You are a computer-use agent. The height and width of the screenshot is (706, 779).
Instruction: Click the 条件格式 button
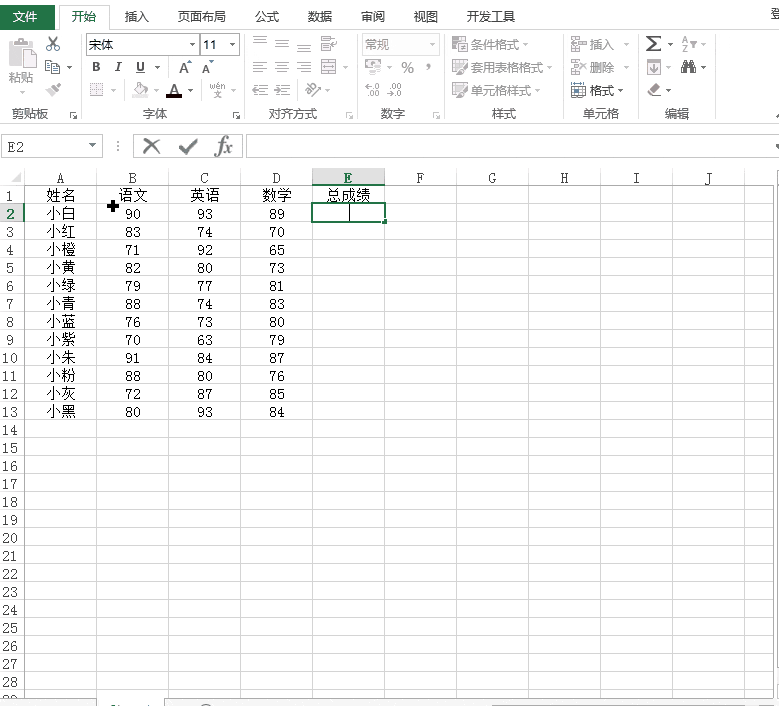point(490,44)
